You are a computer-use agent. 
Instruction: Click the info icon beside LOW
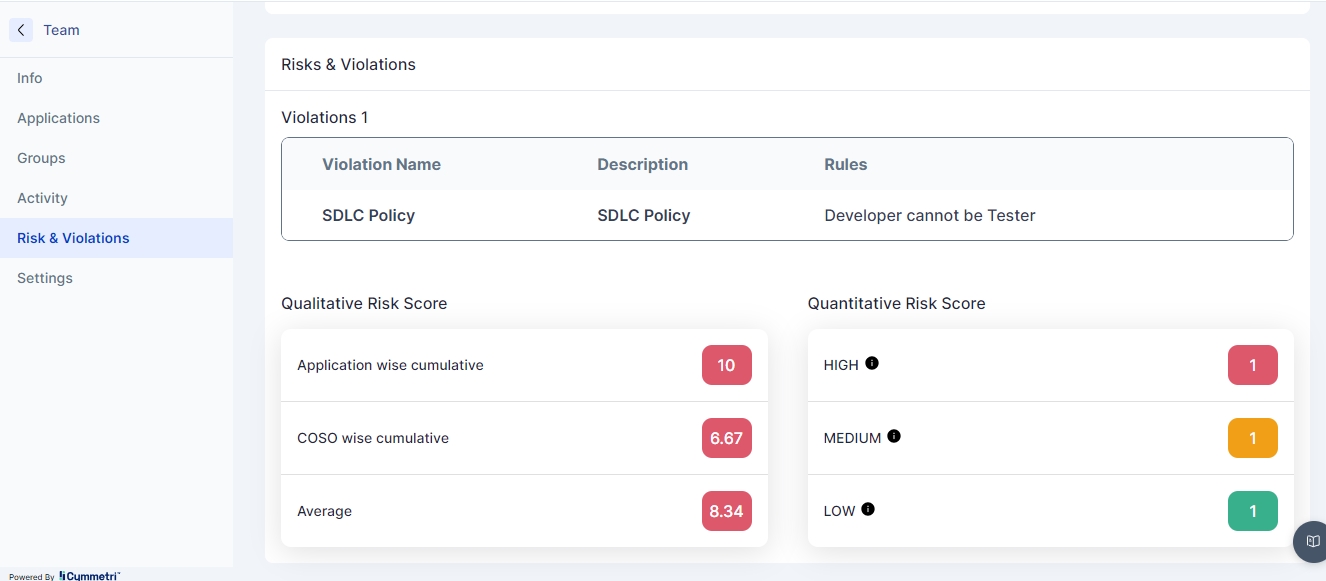tap(868, 509)
